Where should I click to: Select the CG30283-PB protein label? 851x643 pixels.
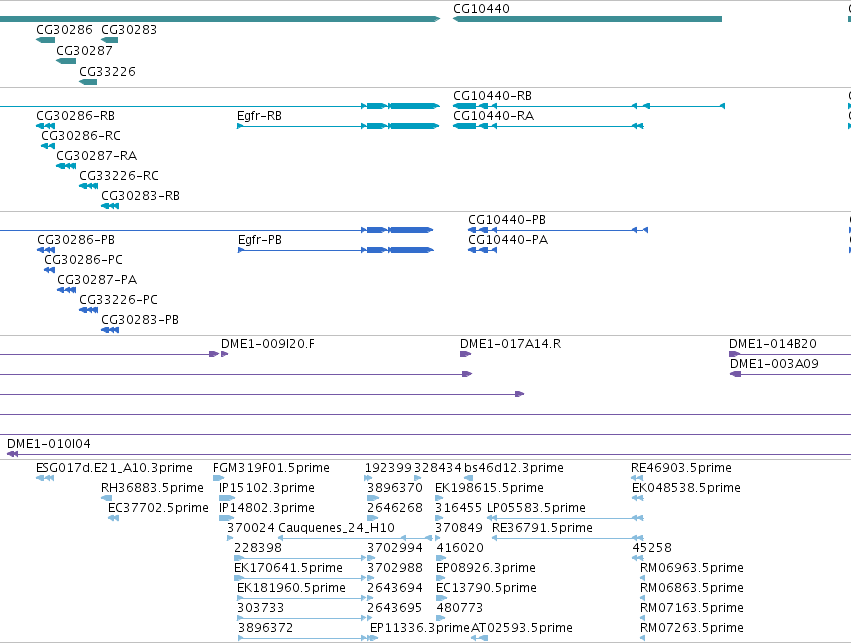pos(139,321)
